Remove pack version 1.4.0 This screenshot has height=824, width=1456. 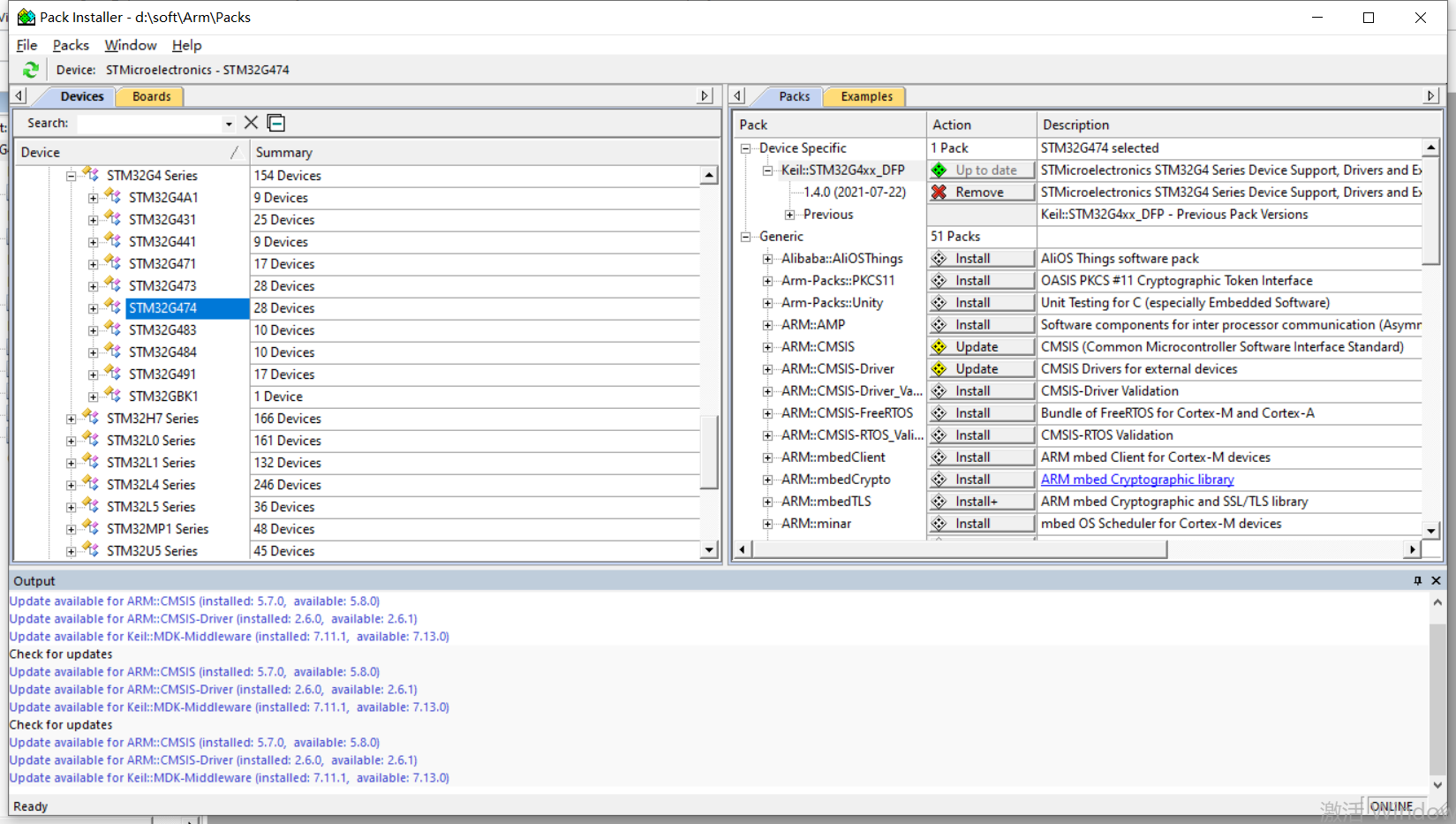[981, 192]
